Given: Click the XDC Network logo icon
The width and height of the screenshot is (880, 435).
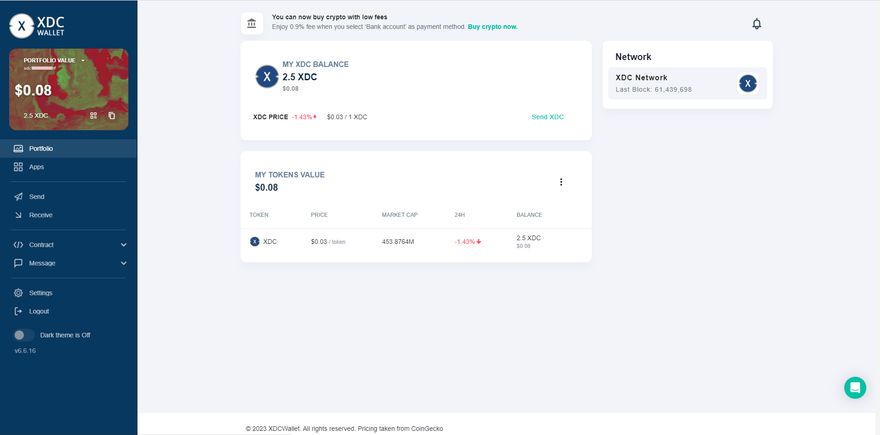Looking at the screenshot, I should (x=748, y=83).
